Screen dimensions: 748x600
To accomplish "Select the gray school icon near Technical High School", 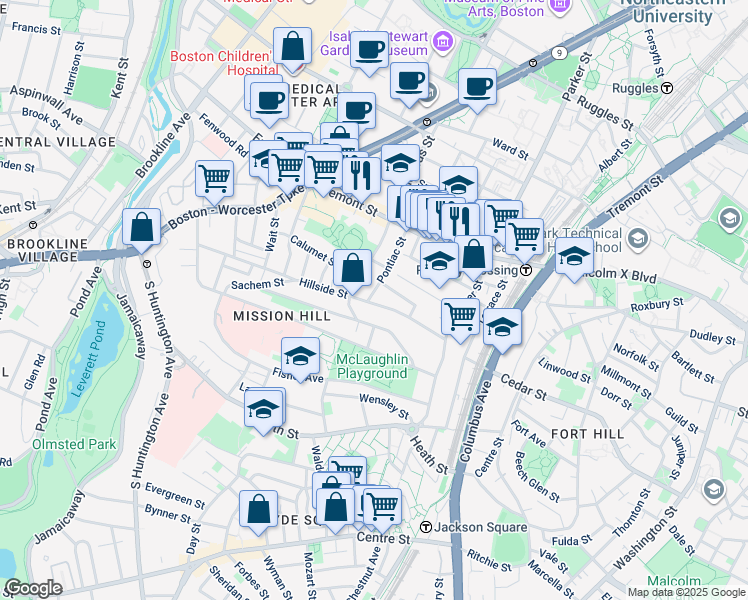I will point(638,238).
